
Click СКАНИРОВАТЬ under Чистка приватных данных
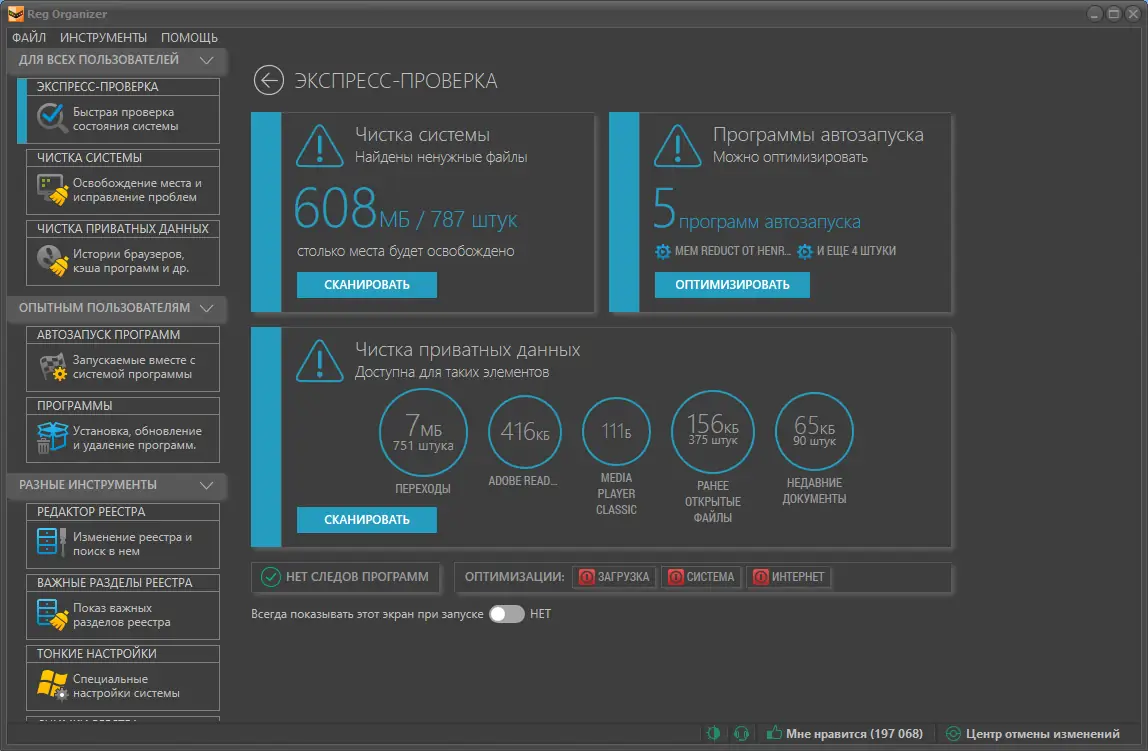(x=367, y=520)
